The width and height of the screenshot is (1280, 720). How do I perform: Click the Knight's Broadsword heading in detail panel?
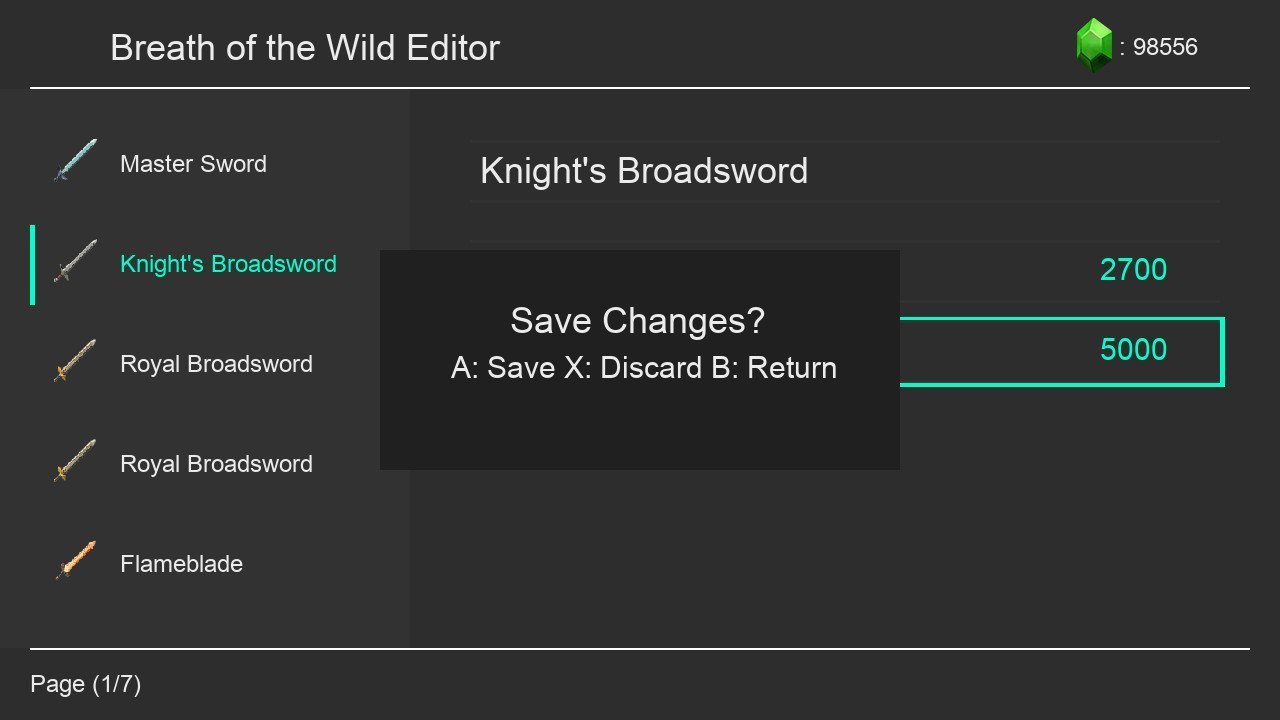(x=644, y=171)
